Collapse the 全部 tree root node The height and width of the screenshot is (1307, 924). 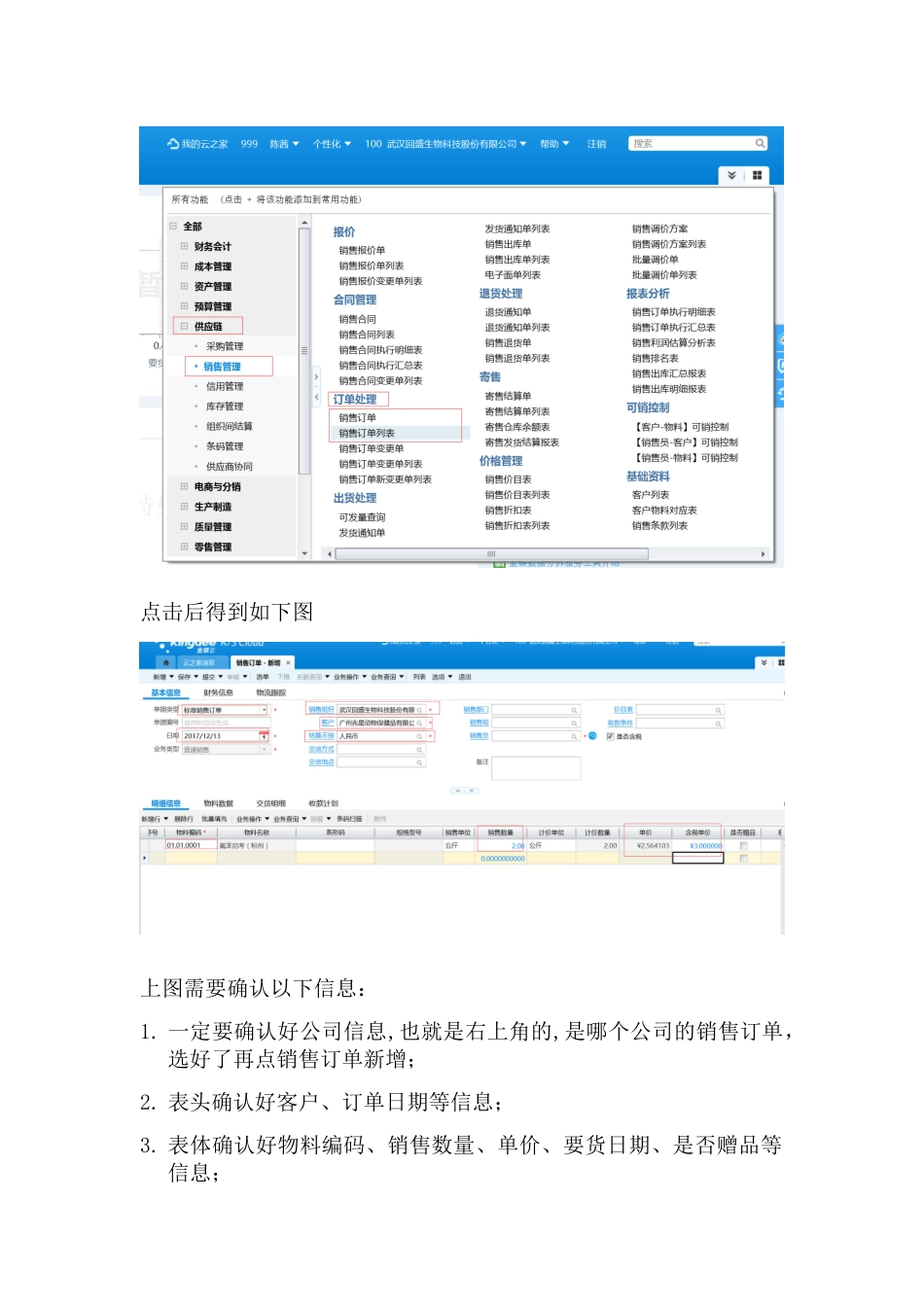[173, 227]
